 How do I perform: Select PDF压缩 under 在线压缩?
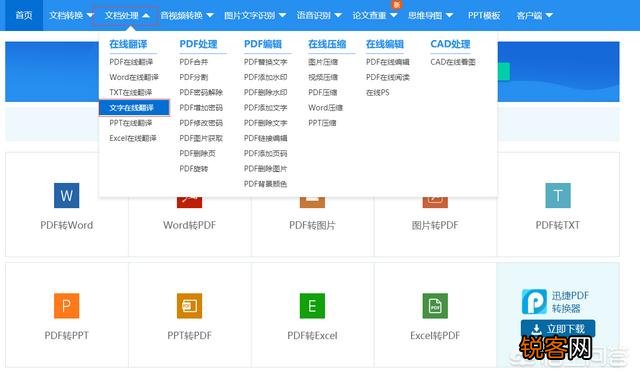click(x=322, y=92)
